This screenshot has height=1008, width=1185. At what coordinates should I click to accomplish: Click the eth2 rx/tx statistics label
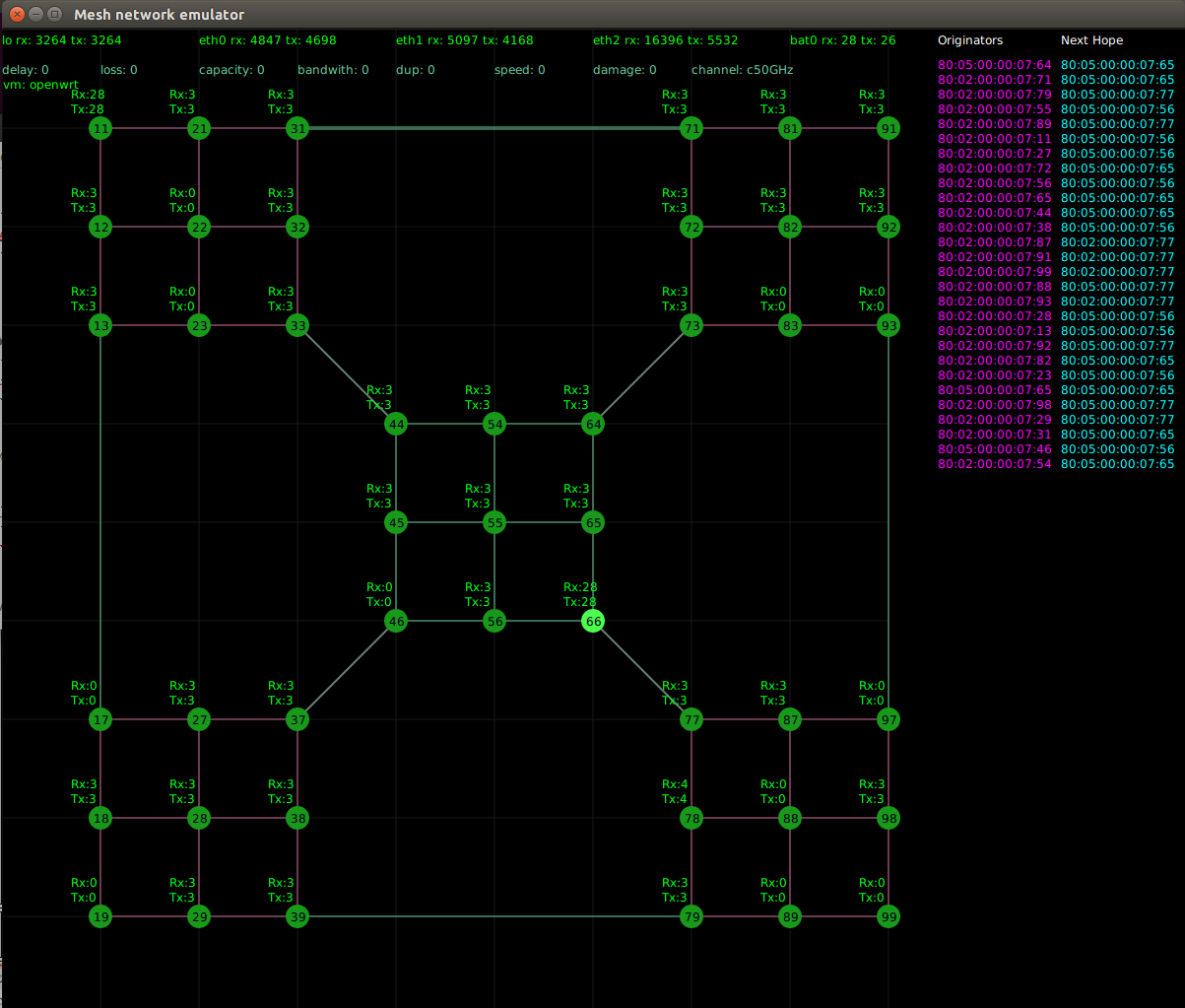click(x=665, y=40)
